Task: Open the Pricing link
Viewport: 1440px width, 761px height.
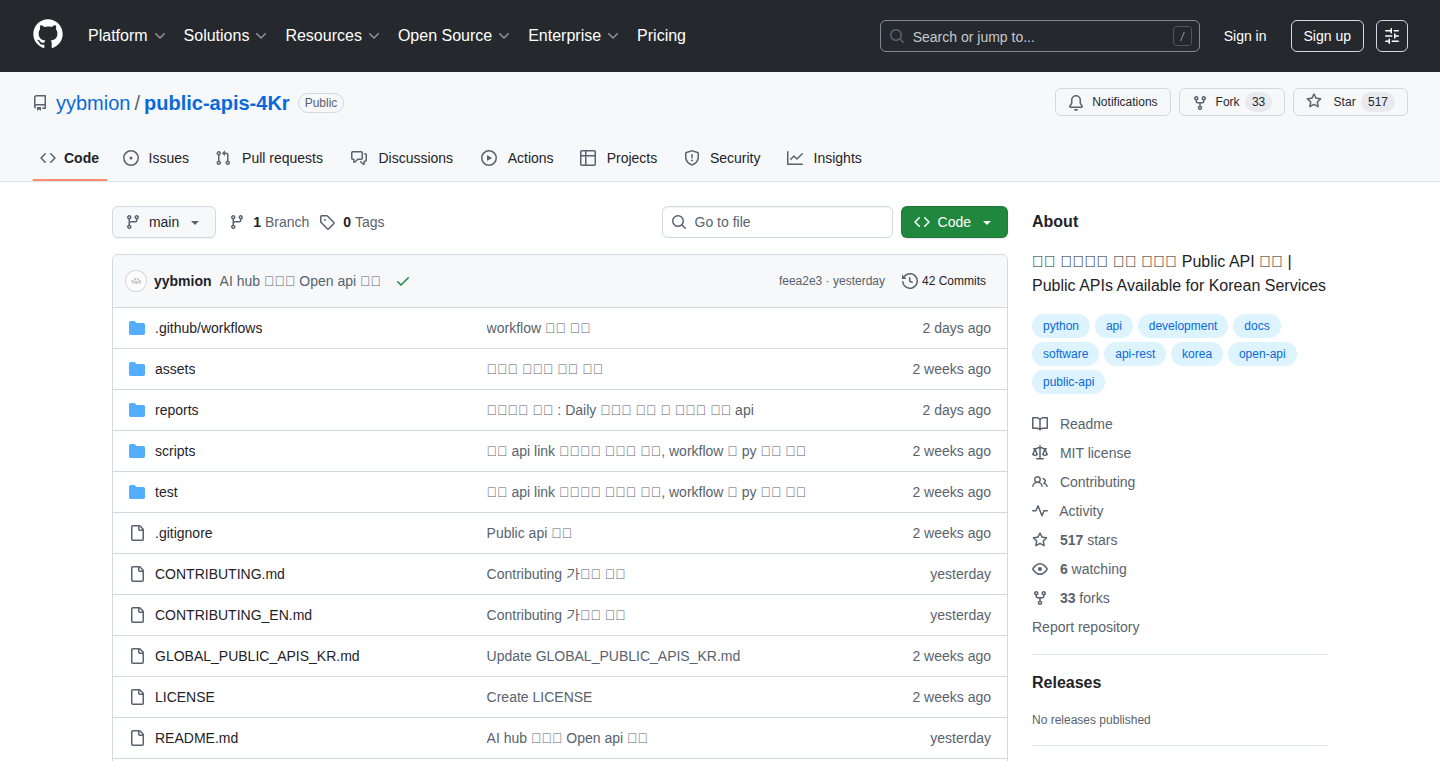Action: pos(661,35)
